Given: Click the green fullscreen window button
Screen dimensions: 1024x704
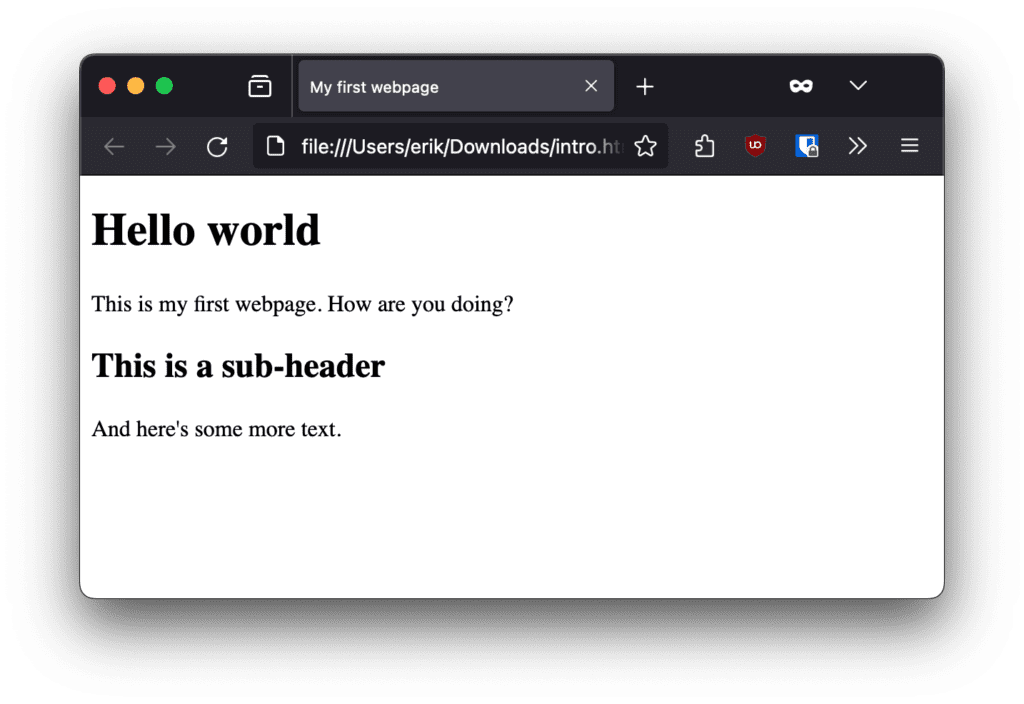Looking at the screenshot, I should 164,86.
